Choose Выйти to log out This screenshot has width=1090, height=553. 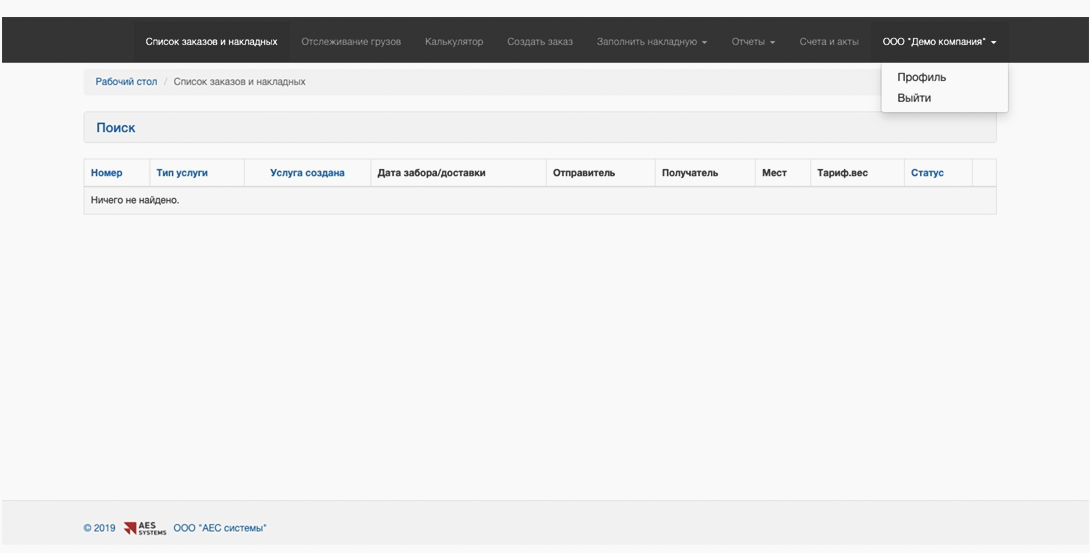[x=913, y=98]
